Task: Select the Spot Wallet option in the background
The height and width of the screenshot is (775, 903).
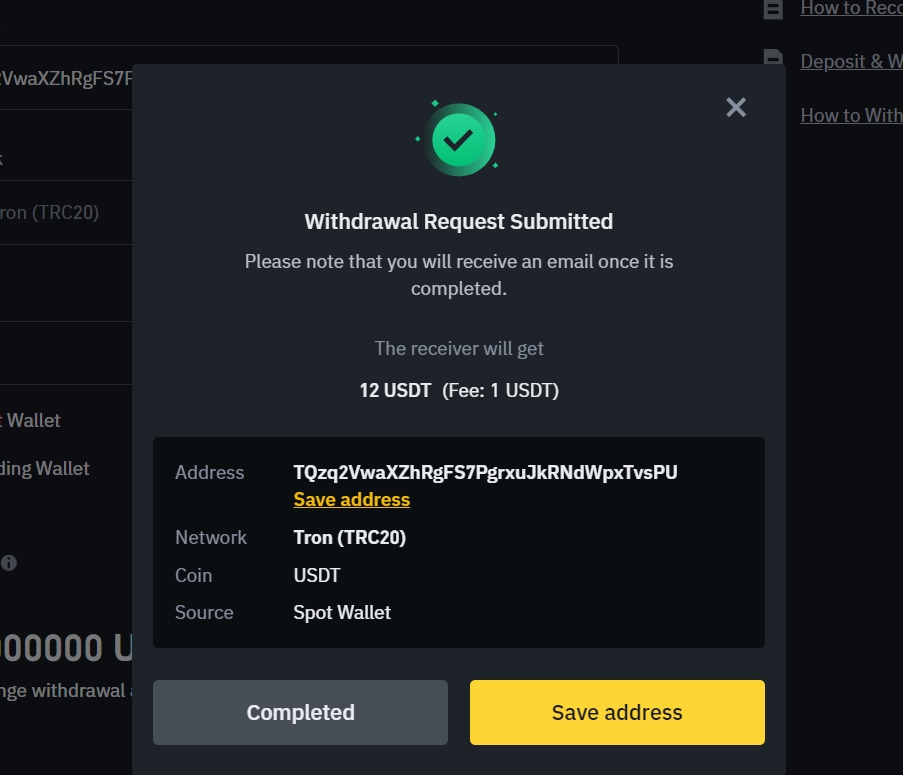Action: 31,420
